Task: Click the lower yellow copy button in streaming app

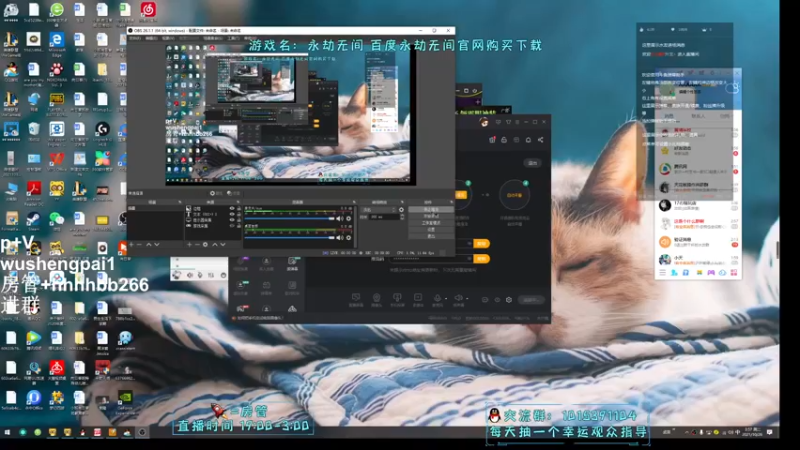Action: pyautogui.click(x=482, y=259)
